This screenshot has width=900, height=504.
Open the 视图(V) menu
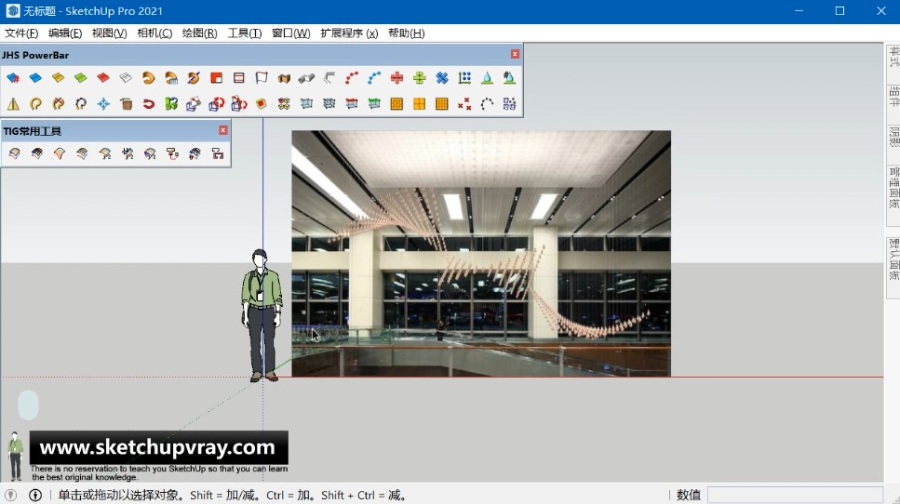(x=109, y=33)
